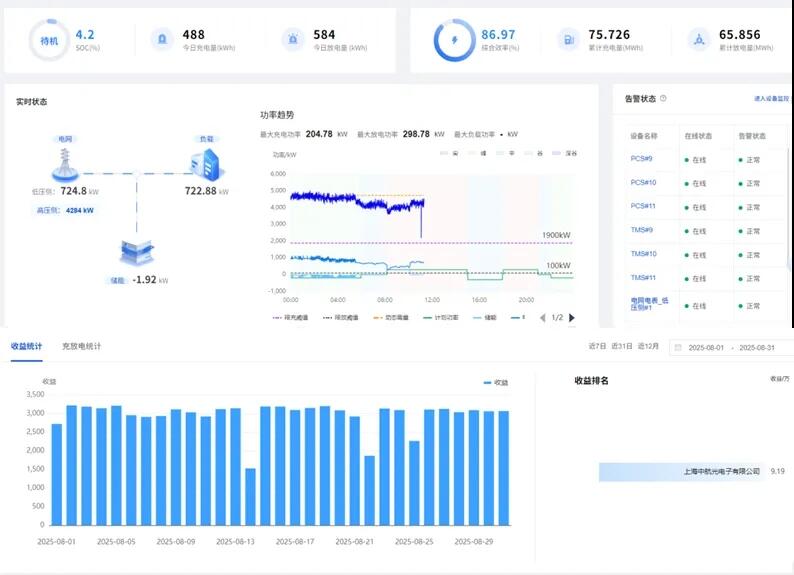Click the 今日放电量 discharge icon
The width and height of the screenshot is (794, 575).
(x=292, y=40)
